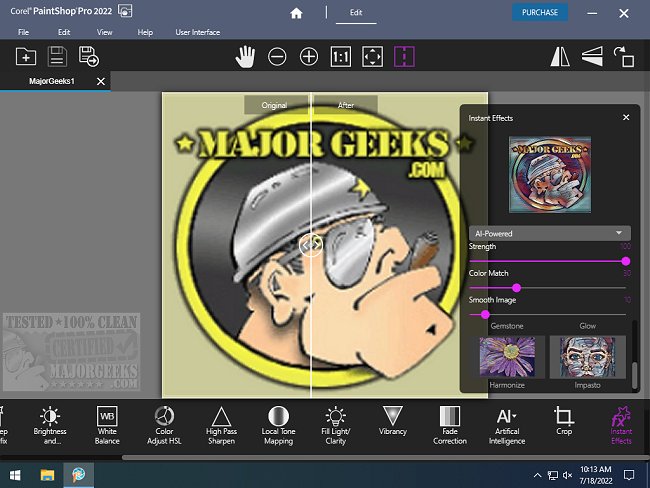The image size is (650, 488).
Task: Click the Gemstone effect label
Action: [507, 326]
